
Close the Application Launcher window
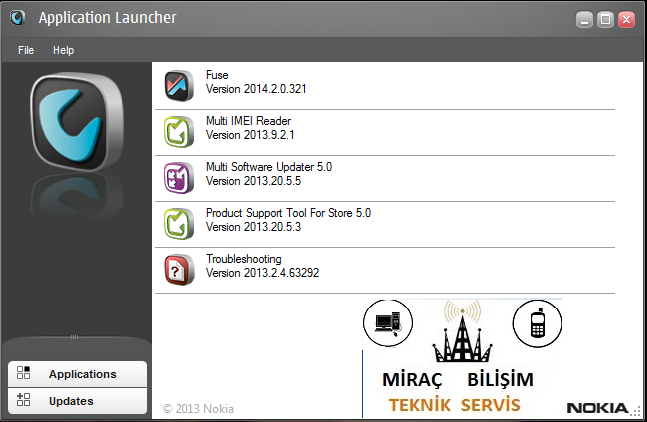click(x=626, y=19)
